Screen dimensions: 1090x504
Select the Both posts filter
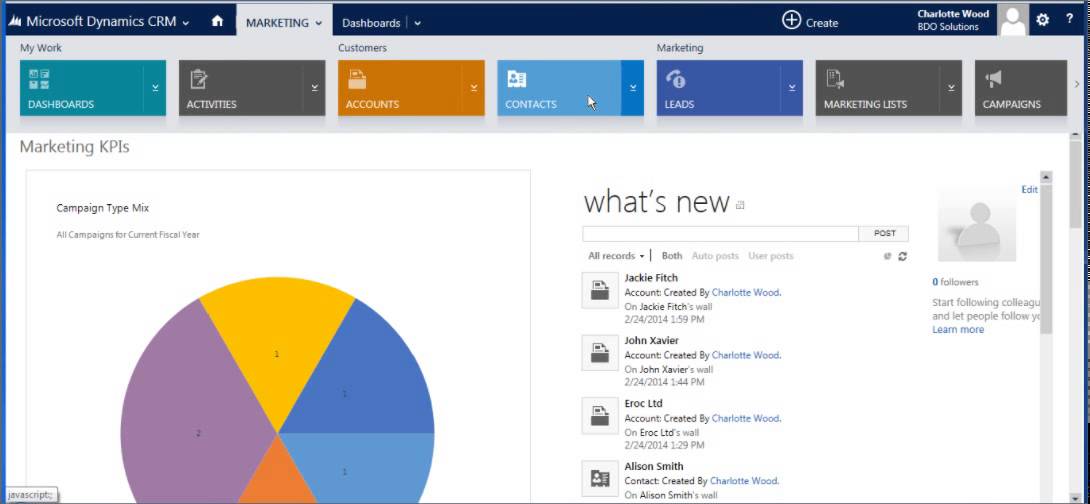click(672, 256)
